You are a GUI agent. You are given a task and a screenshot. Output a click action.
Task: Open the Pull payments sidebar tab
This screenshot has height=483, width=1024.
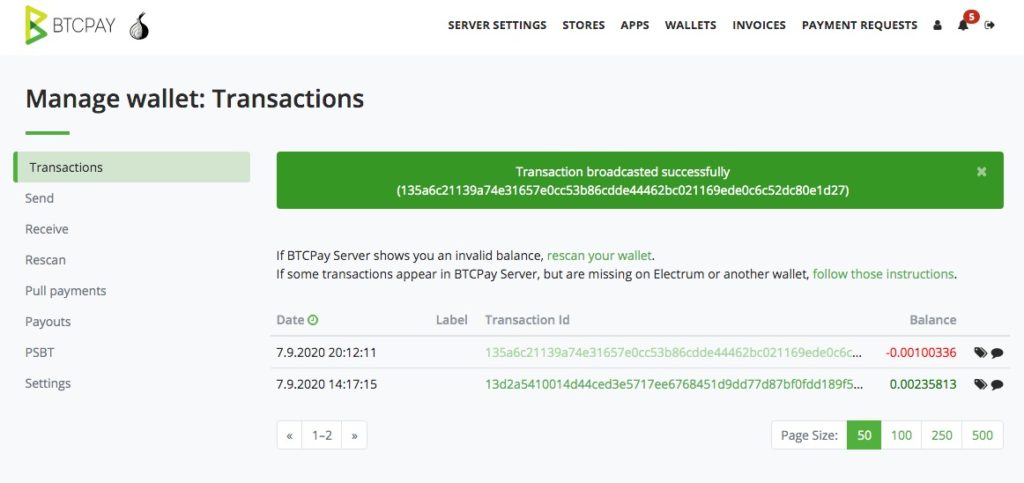click(66, 291)
